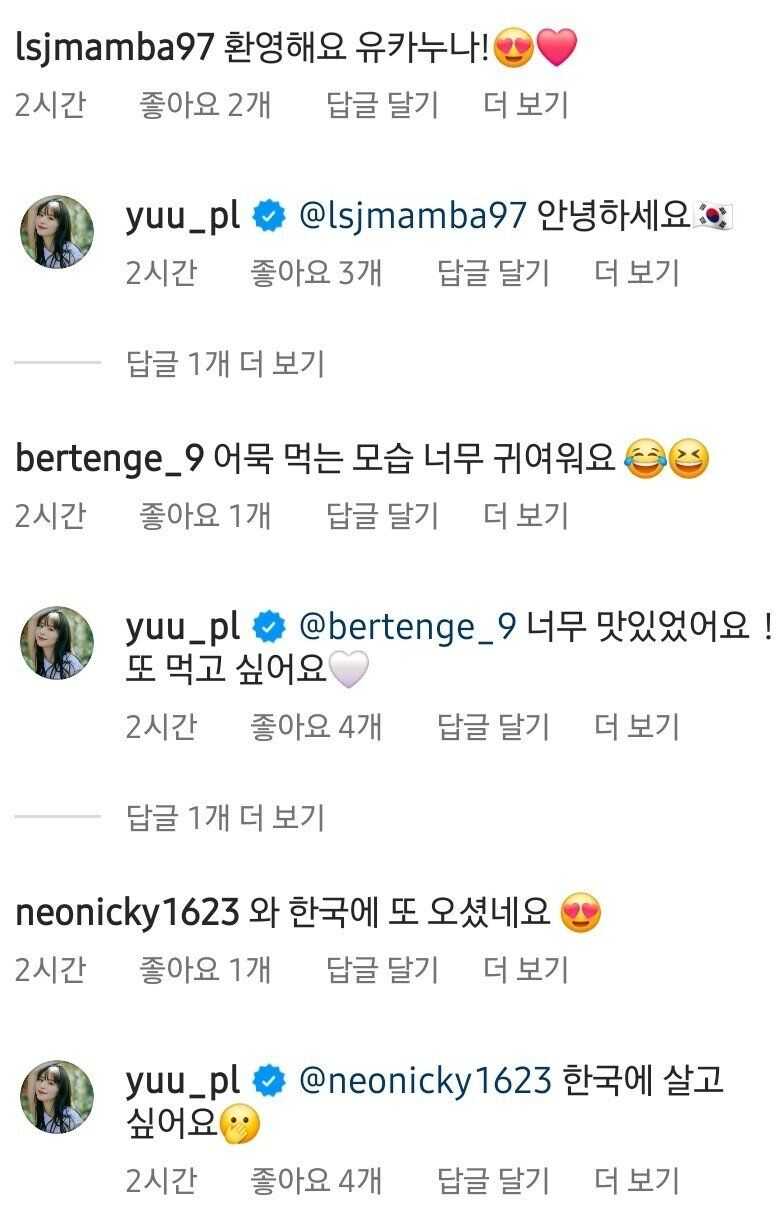Reply to yuu_pl's 한국에 살고 싶어요 comment
Image resolution: width=783 pixels, height=1212 pixels.
click(494, 1181)
